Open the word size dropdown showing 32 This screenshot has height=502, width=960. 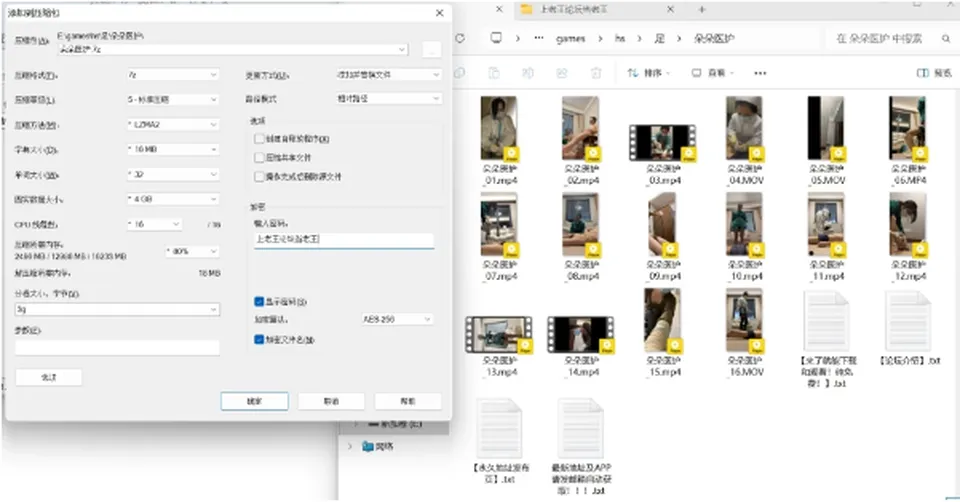(x=173, y=174)
